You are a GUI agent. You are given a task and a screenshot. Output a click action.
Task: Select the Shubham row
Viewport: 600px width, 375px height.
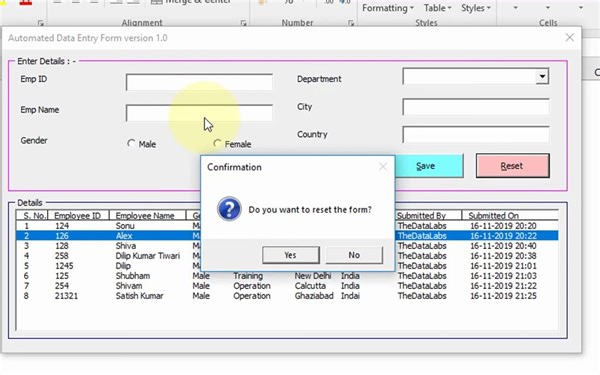click(x=287, y=276)
